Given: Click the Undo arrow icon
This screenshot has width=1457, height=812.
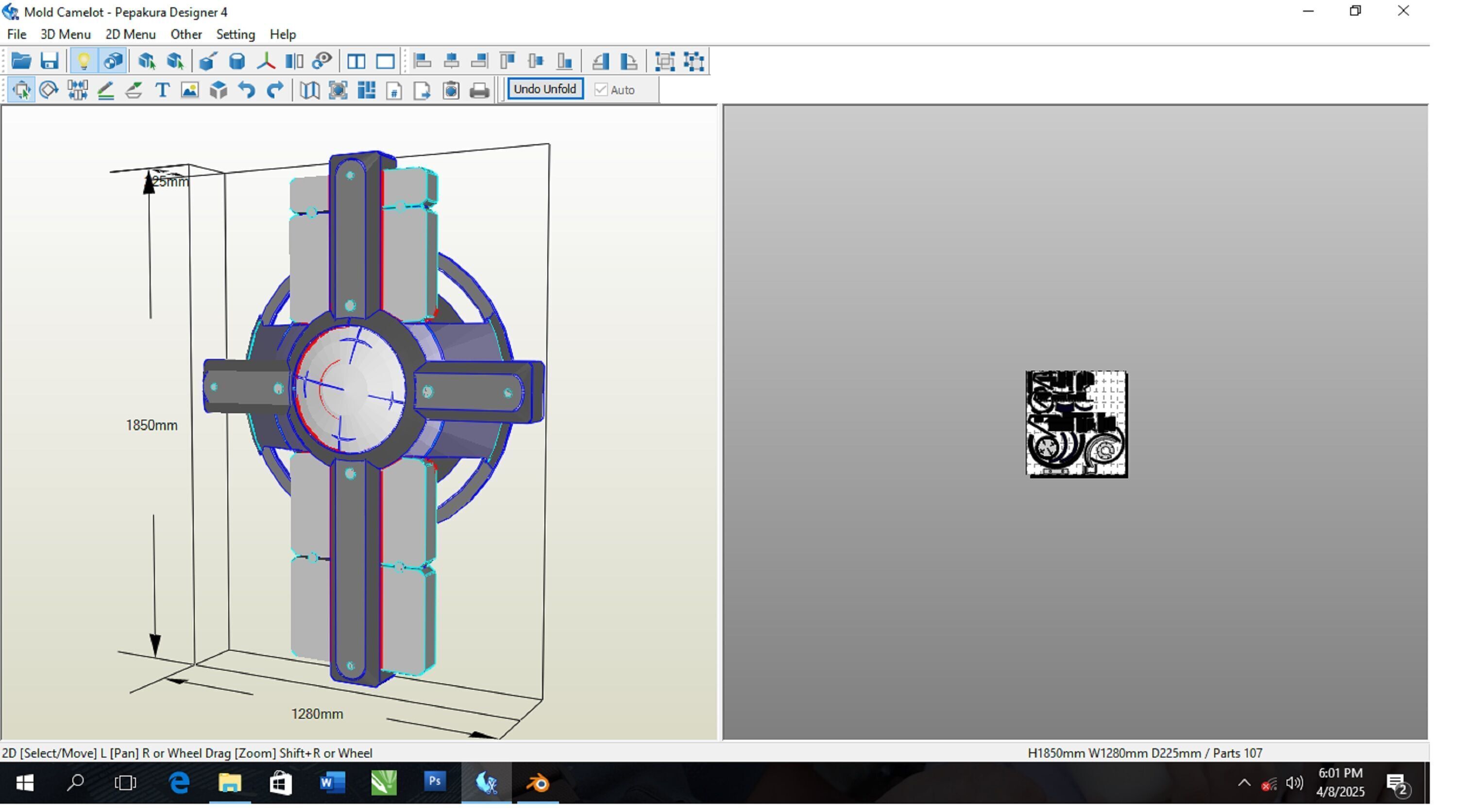Looking at the screenshot, I should coord(247,90).
